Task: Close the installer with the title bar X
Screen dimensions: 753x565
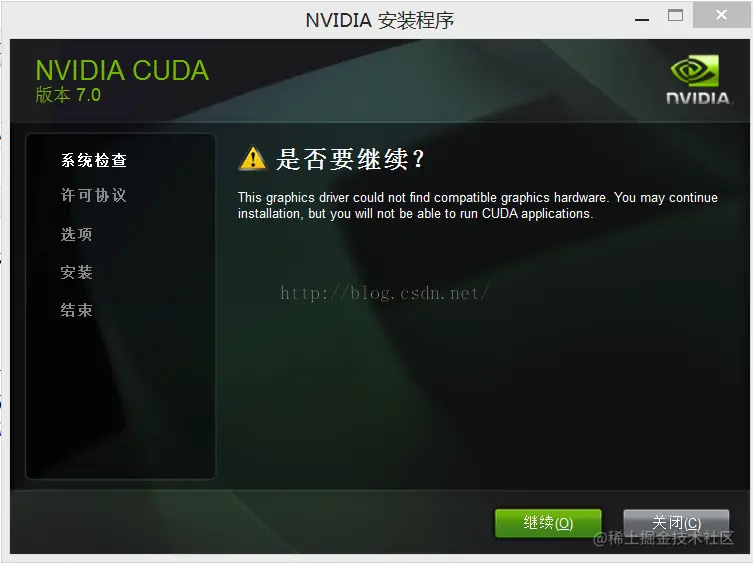Action: point(721,15)
